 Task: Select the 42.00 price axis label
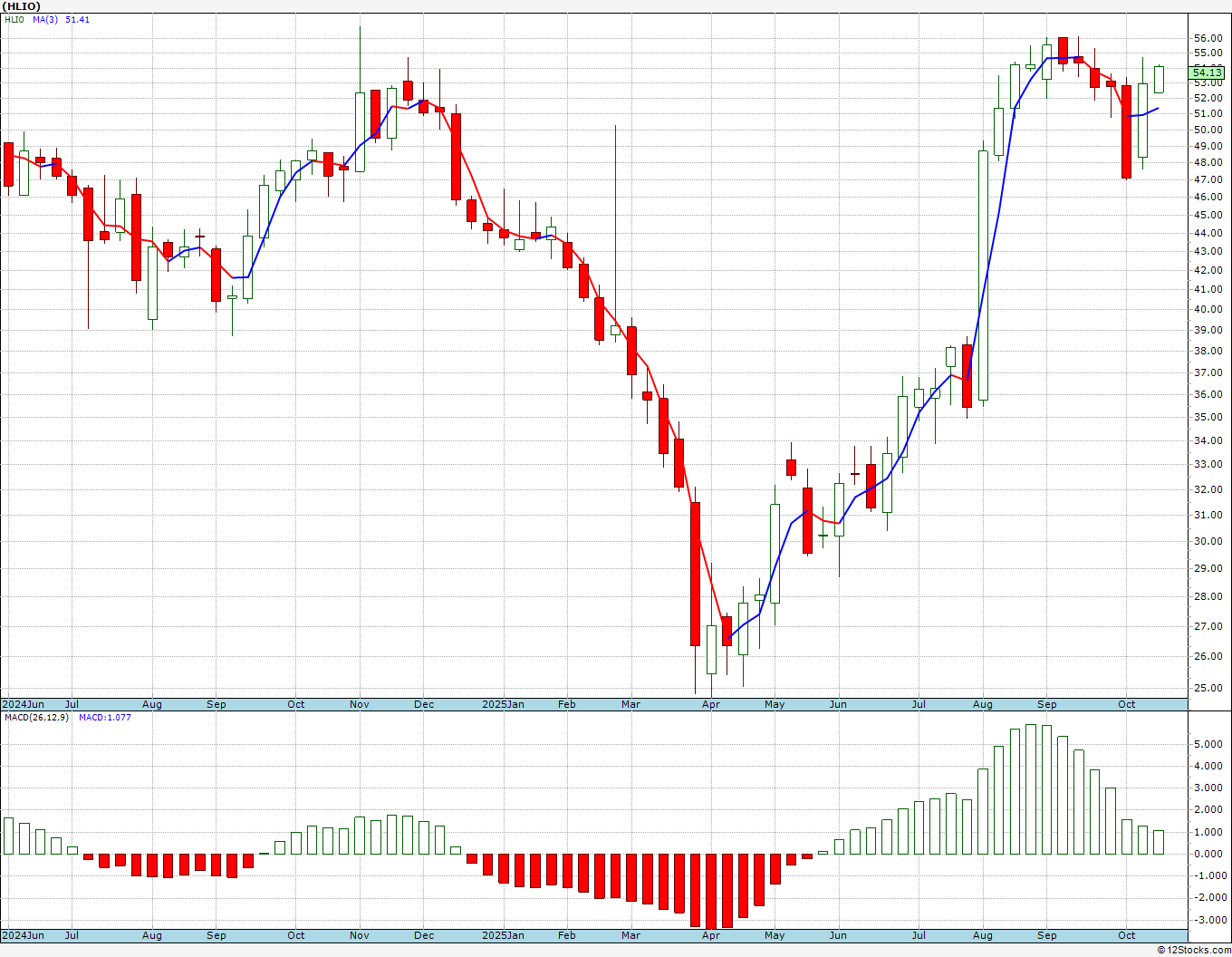[1208, 270]
